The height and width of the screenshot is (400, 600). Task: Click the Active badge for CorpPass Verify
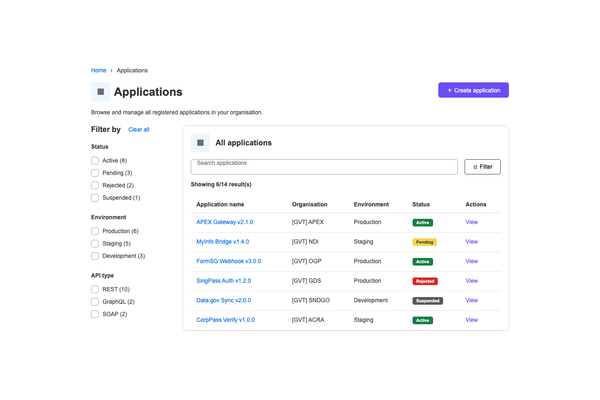click(x=422, y=320)
